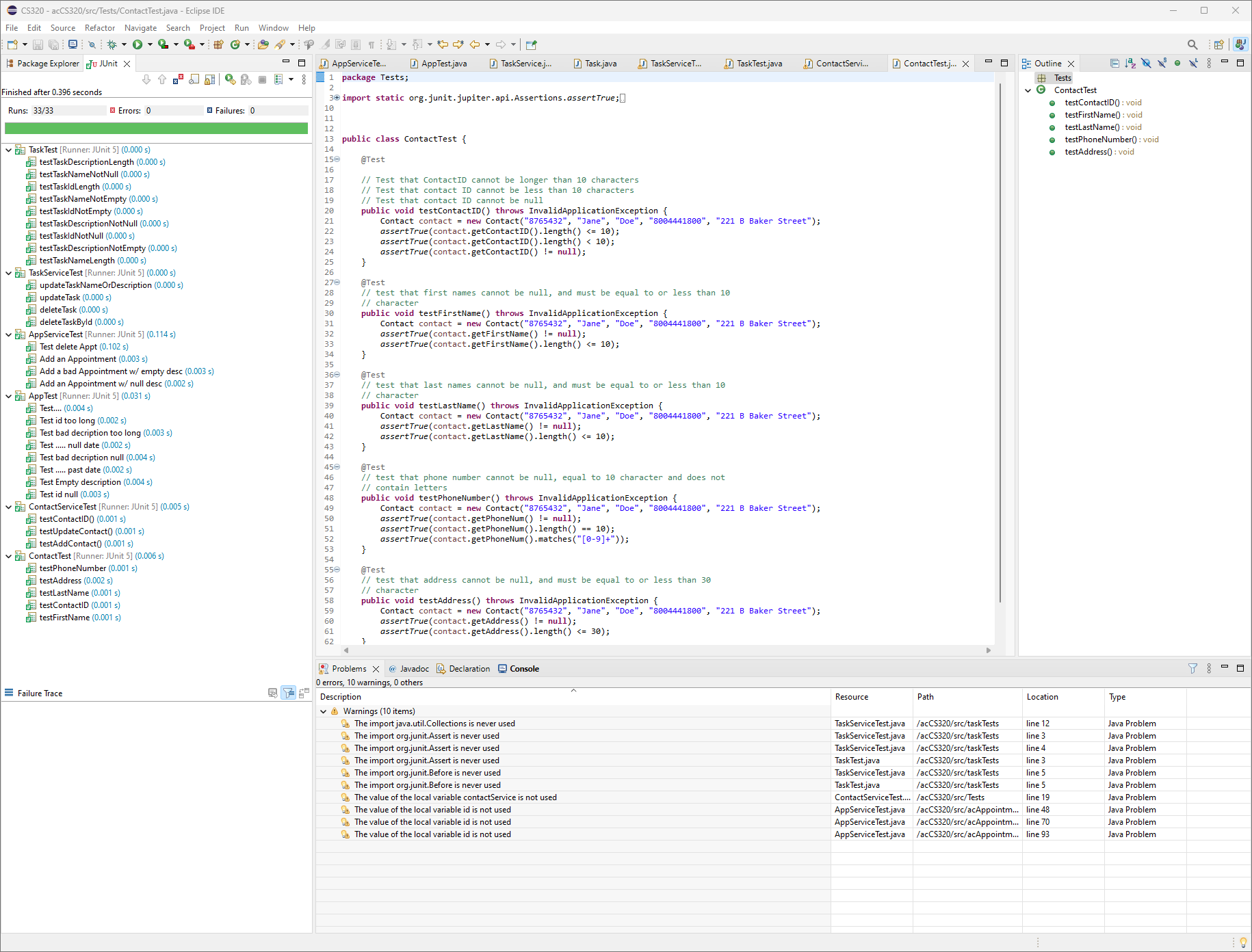The image size is (1252, 952).
Task: Toggle Filter Stack Trace in Failure Trace
Action: [x=289, y=693]
